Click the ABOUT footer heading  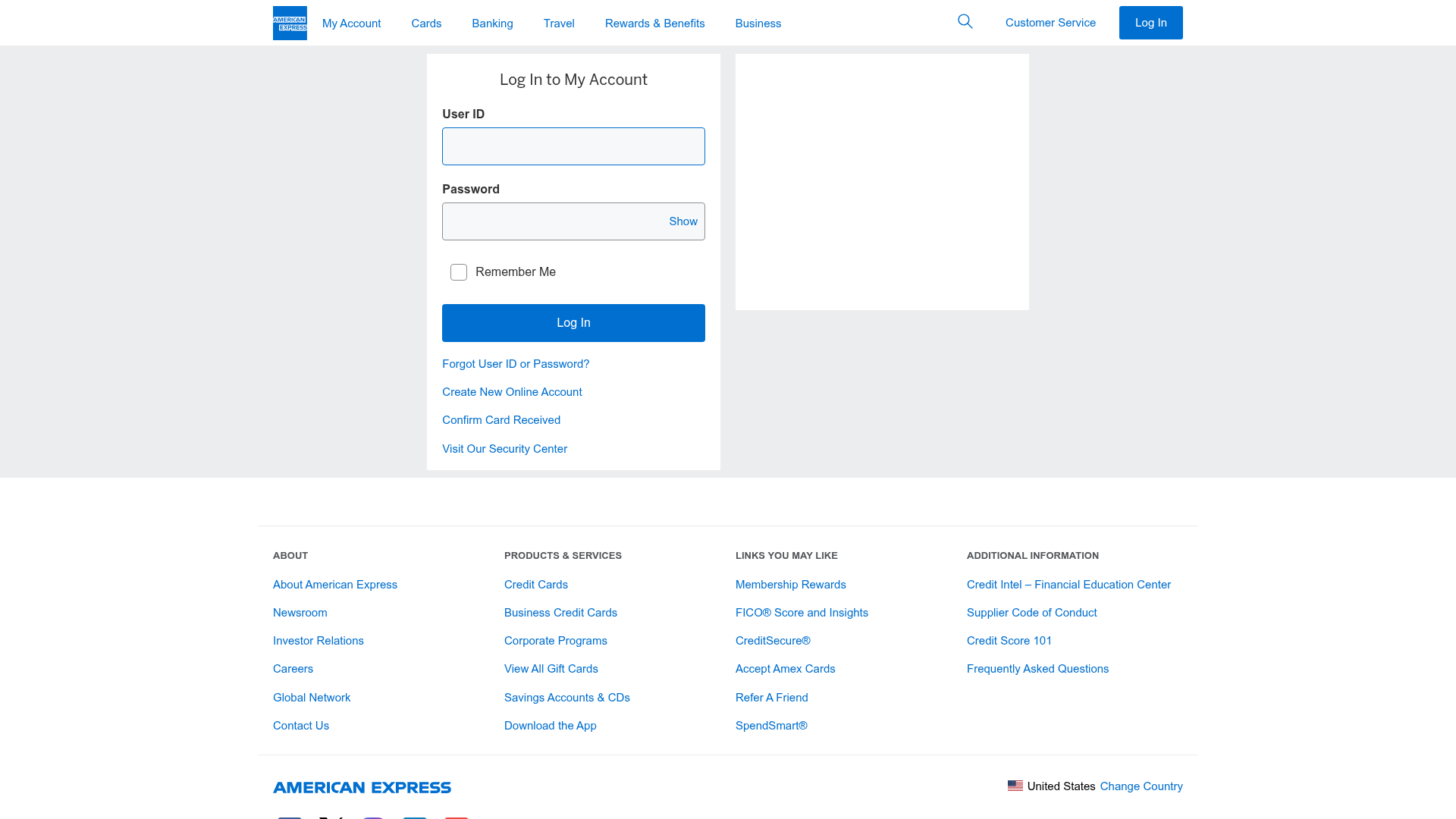click(290, 556)
